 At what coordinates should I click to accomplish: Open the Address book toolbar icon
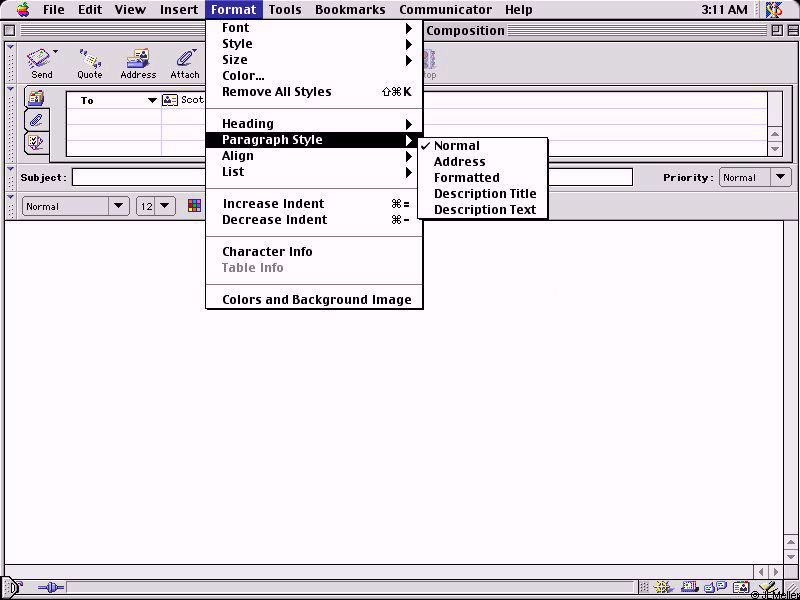[138, 59]
